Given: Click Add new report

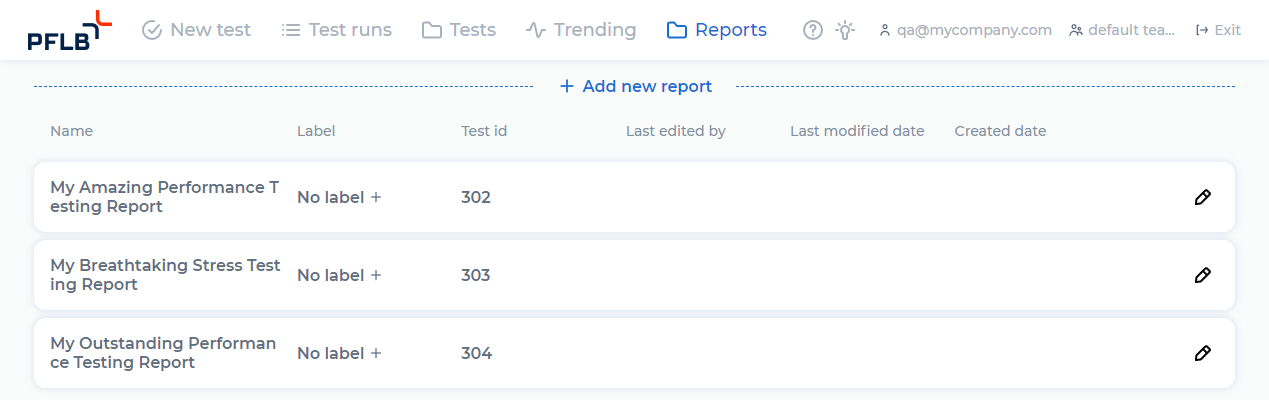Looking at the screenshot, I should (x=636, y=87).
